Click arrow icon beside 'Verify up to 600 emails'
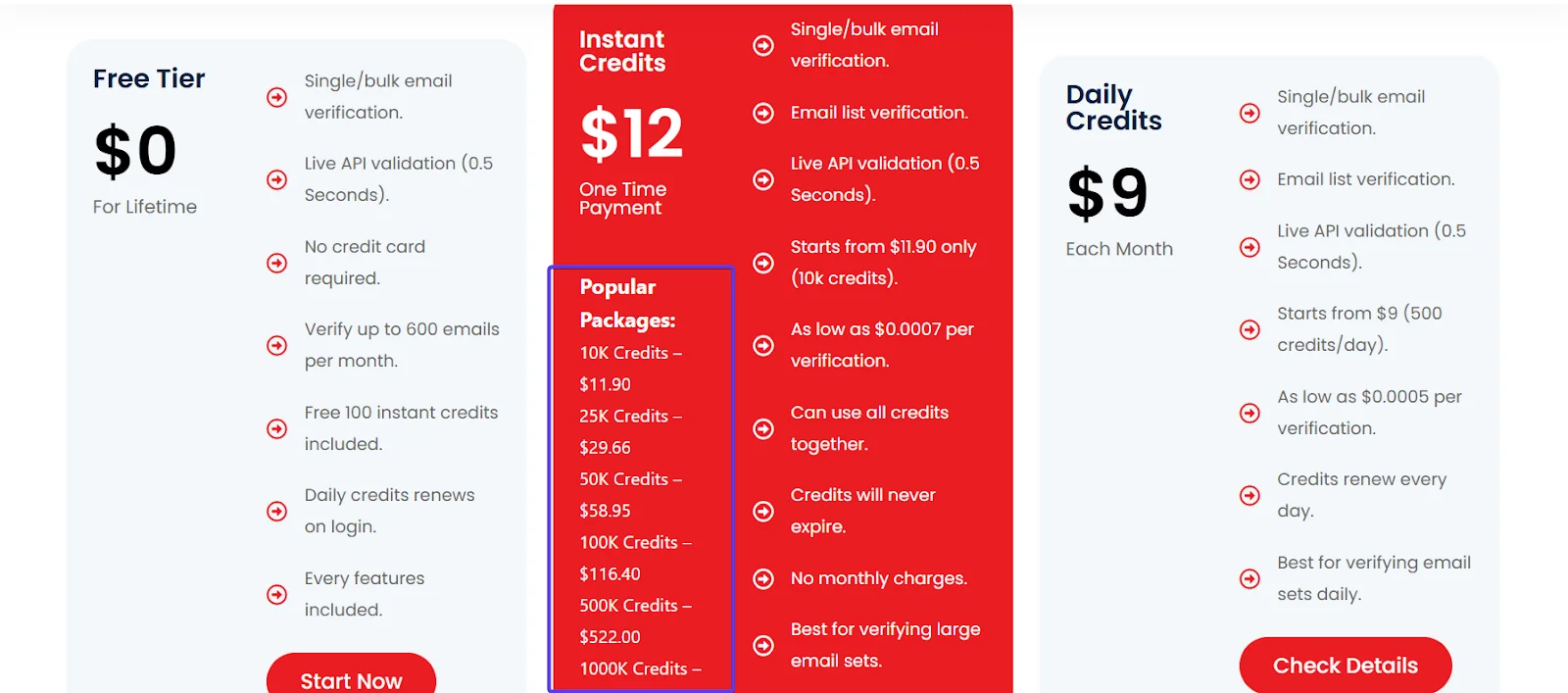1568x693 pixels. (277, 345)
